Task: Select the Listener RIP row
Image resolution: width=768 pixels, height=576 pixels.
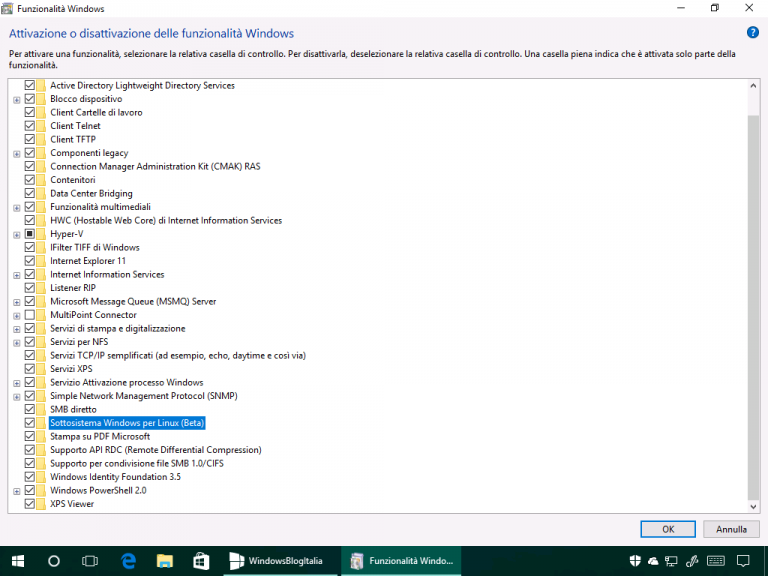Action: 72,288
